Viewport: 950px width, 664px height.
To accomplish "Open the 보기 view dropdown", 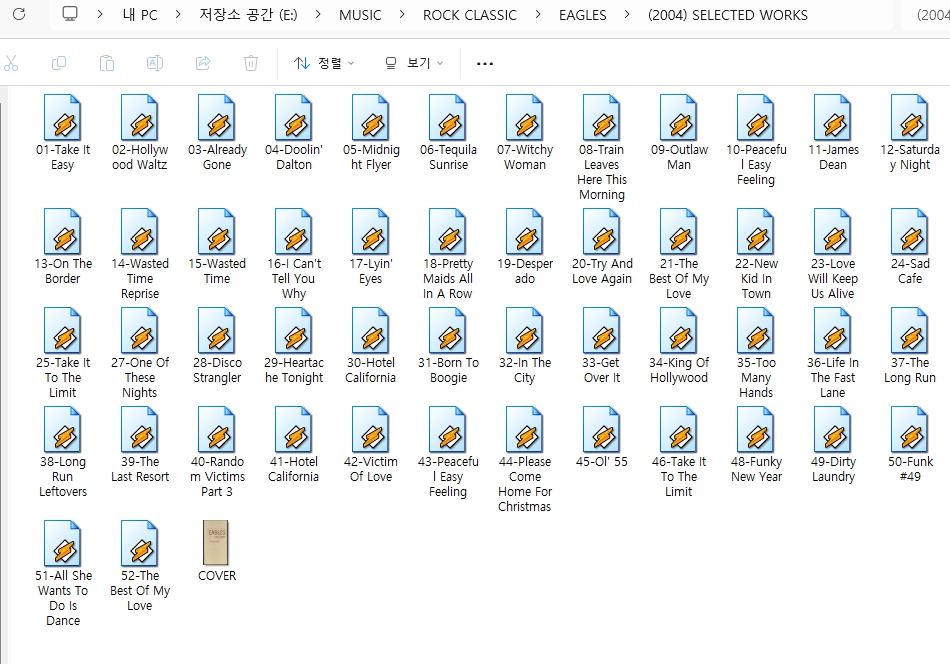I will (414, 63).
